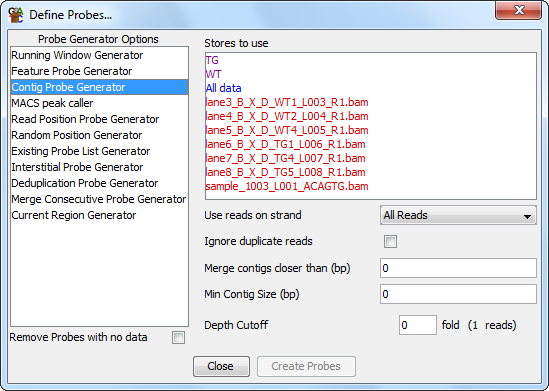Screen dimensions: 549x391
Task: Select lane3_B_X_D_WT1_L003_R1.bam store
Action: 370,102
